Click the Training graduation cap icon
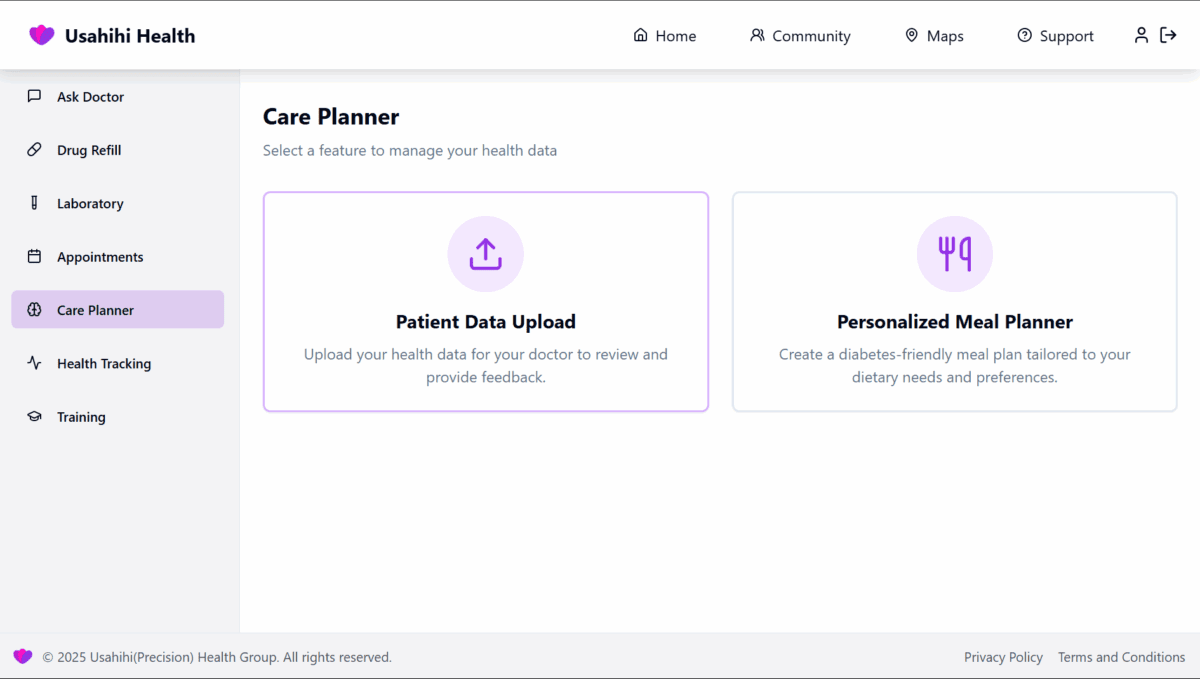 coord(34,417)
